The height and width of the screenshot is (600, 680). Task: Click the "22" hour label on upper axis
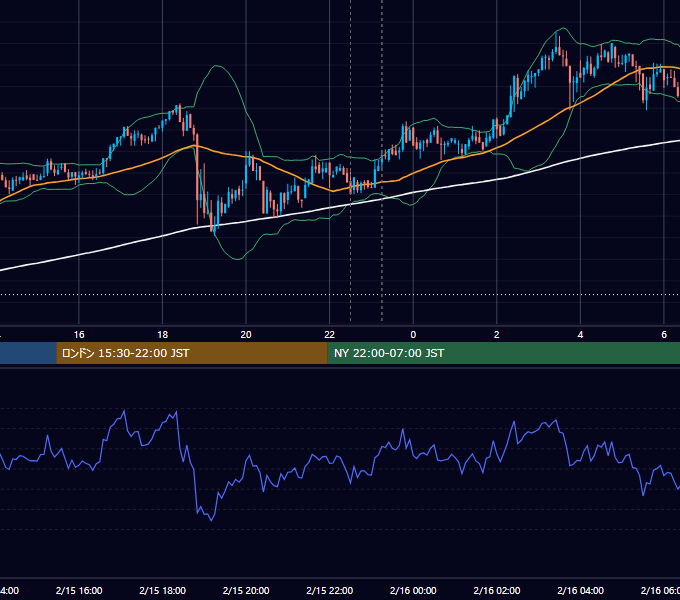(x=330, y=335)
